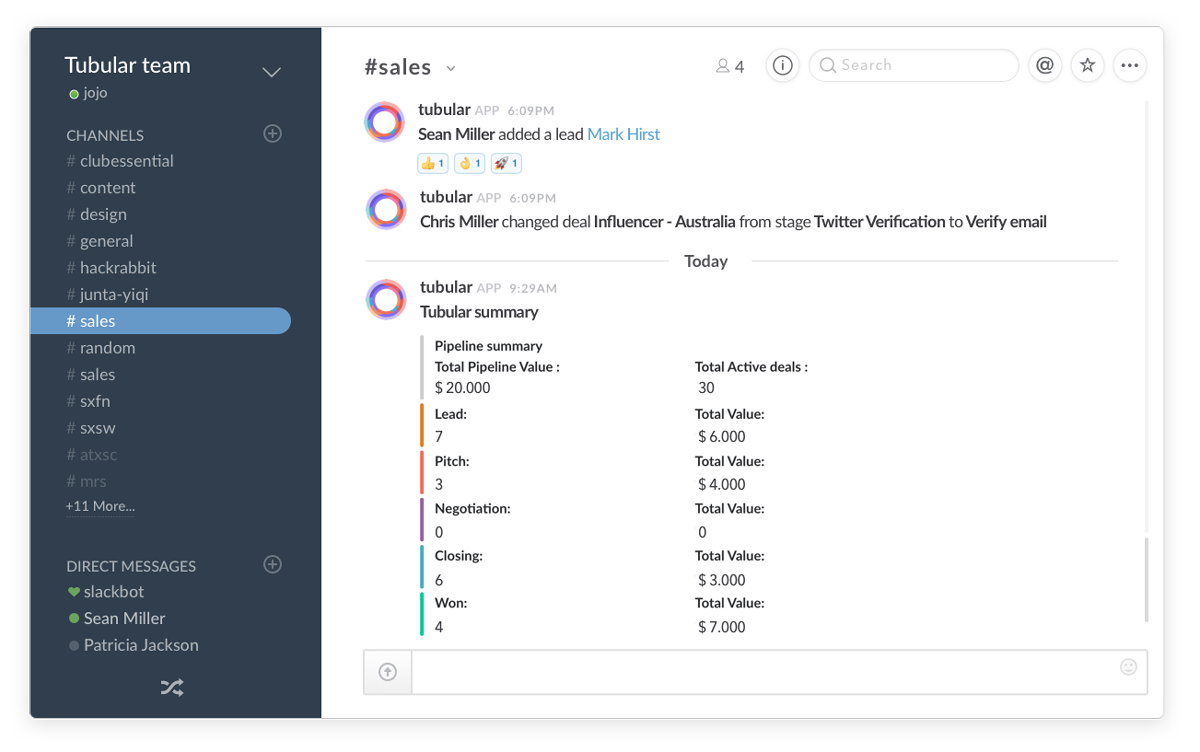The height and width of the screenshot is (752, 1200).
Task: Expand the +11 More channels list
Action: pyautogui.click(x=100, y=506)
